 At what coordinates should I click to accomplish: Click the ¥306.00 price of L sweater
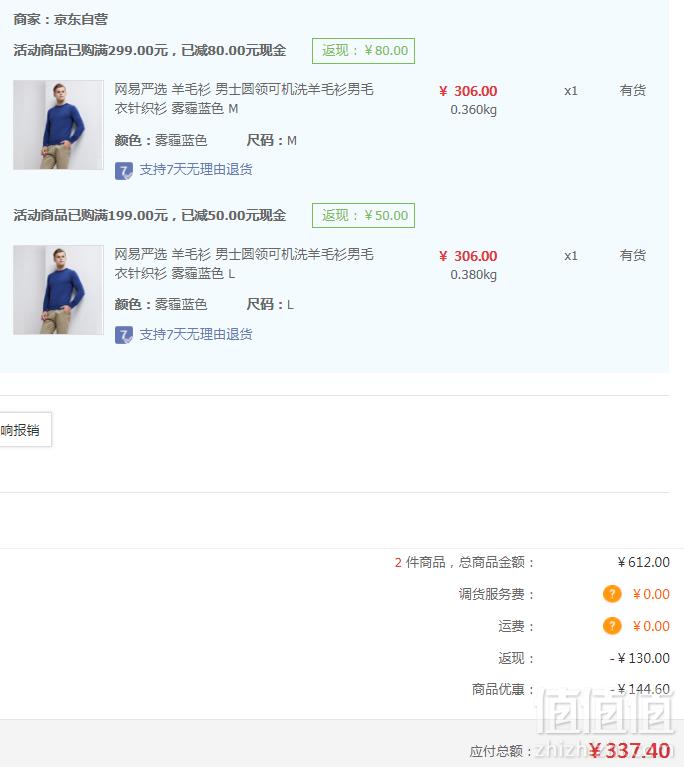[468, 256]
